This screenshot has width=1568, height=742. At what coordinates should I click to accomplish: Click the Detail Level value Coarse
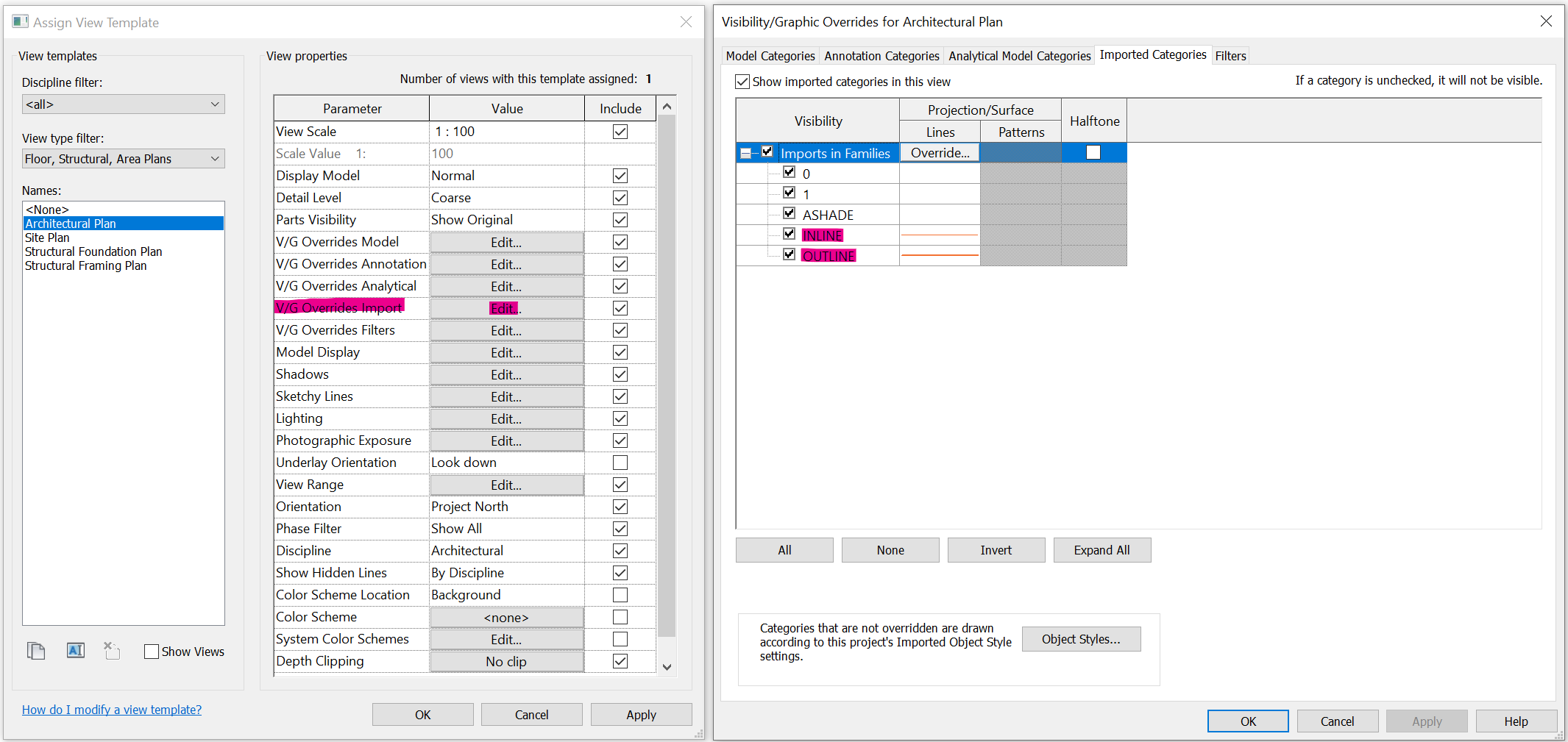(507, 198)
